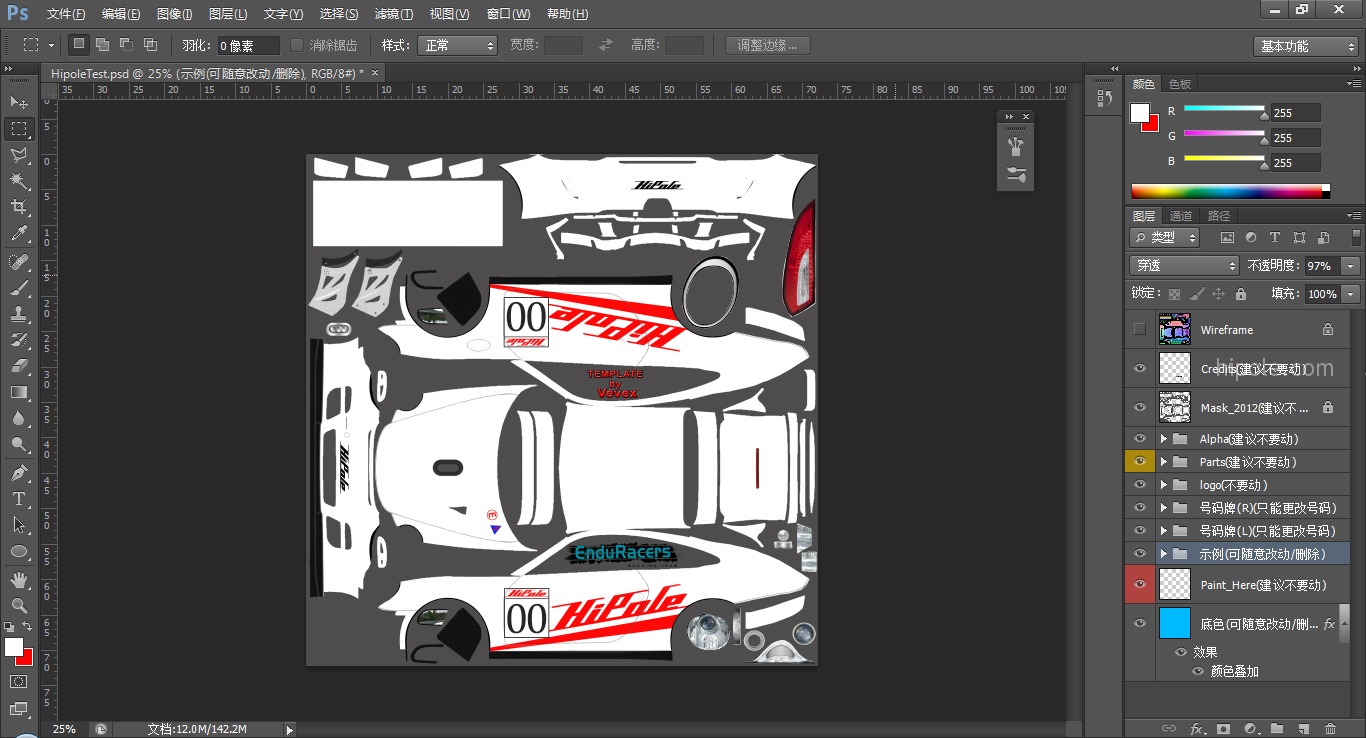The height and width of the screenshot is (738, 1366).
Task: Select the Ellipse shape tool
Action: 19,551
